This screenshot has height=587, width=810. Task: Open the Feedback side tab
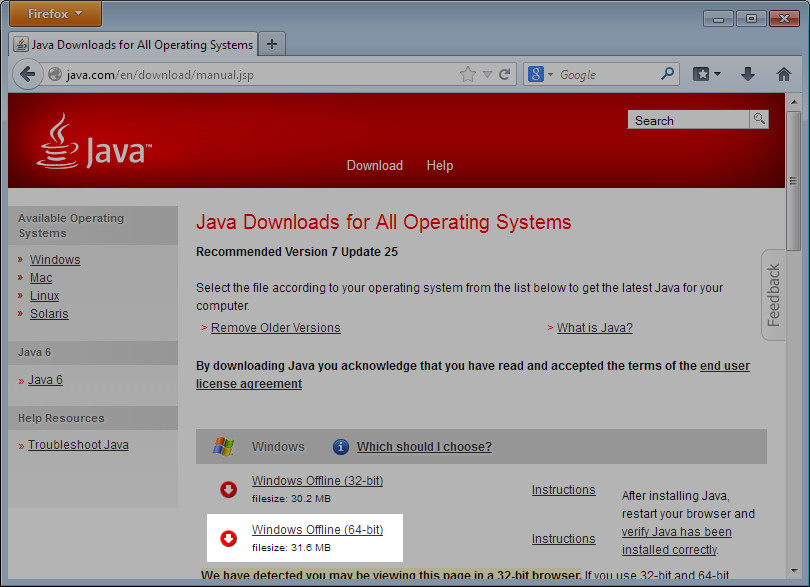[773, 295]
